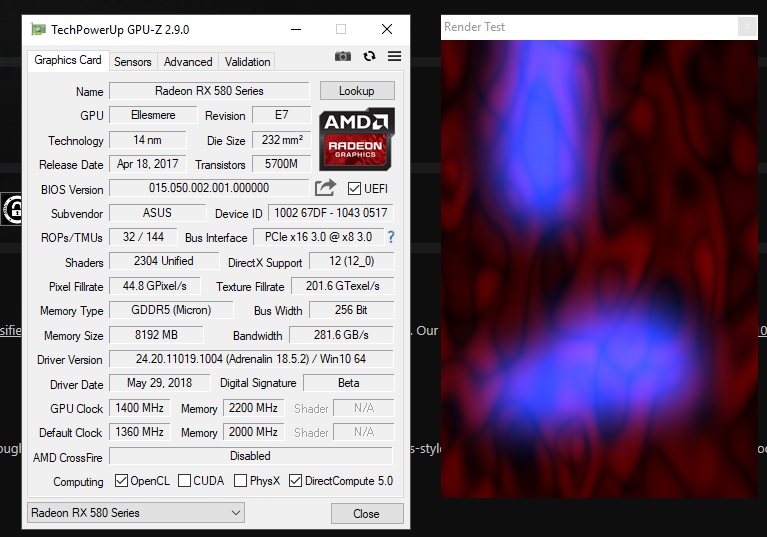This screenshot has height=537, width=767.
Task: Click the Memory Size value 8192 MB
Action: pyautogui.click(x=156, y=335)
